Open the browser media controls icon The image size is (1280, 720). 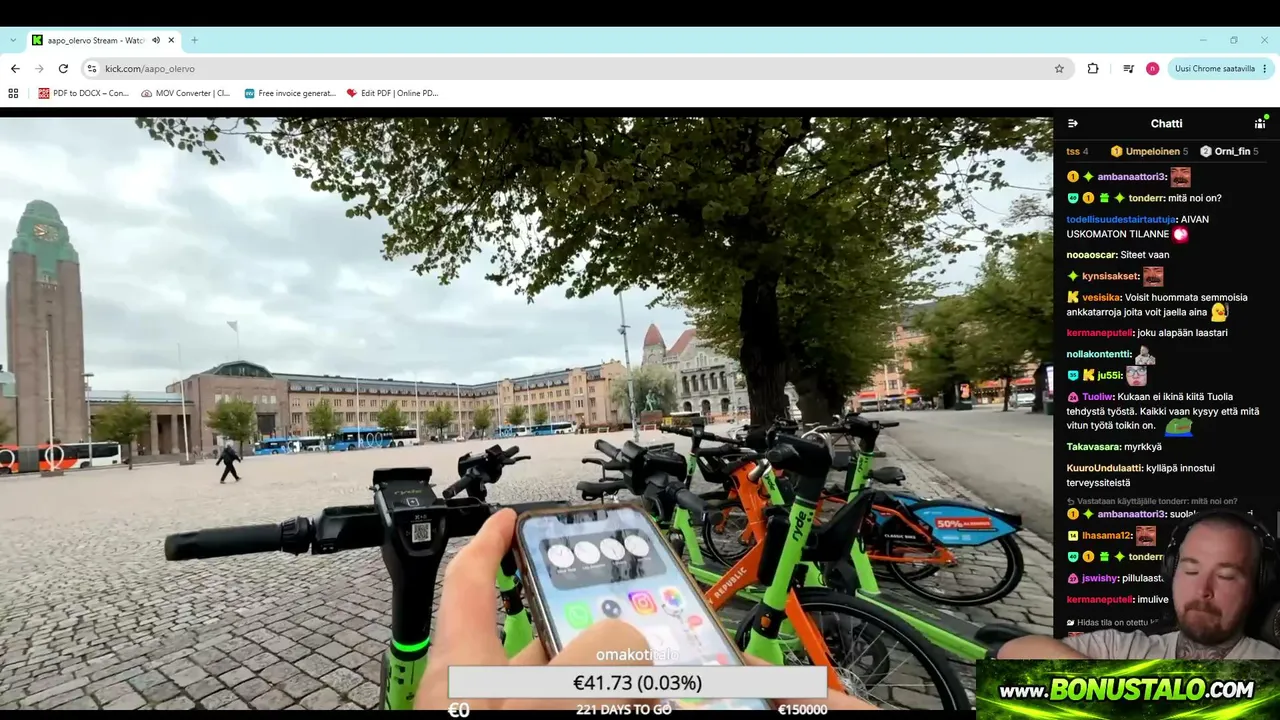click(1128, 69)
